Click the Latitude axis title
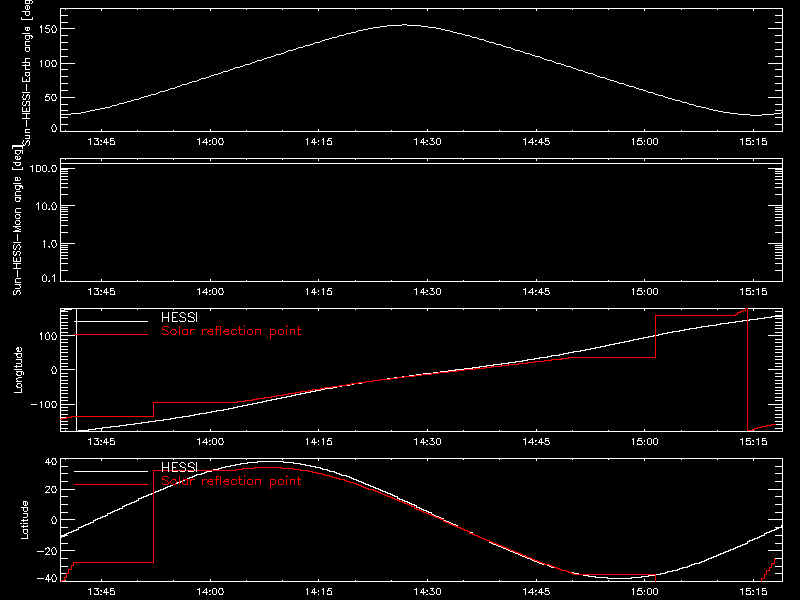The image size is (800, 600). point(24,520)
